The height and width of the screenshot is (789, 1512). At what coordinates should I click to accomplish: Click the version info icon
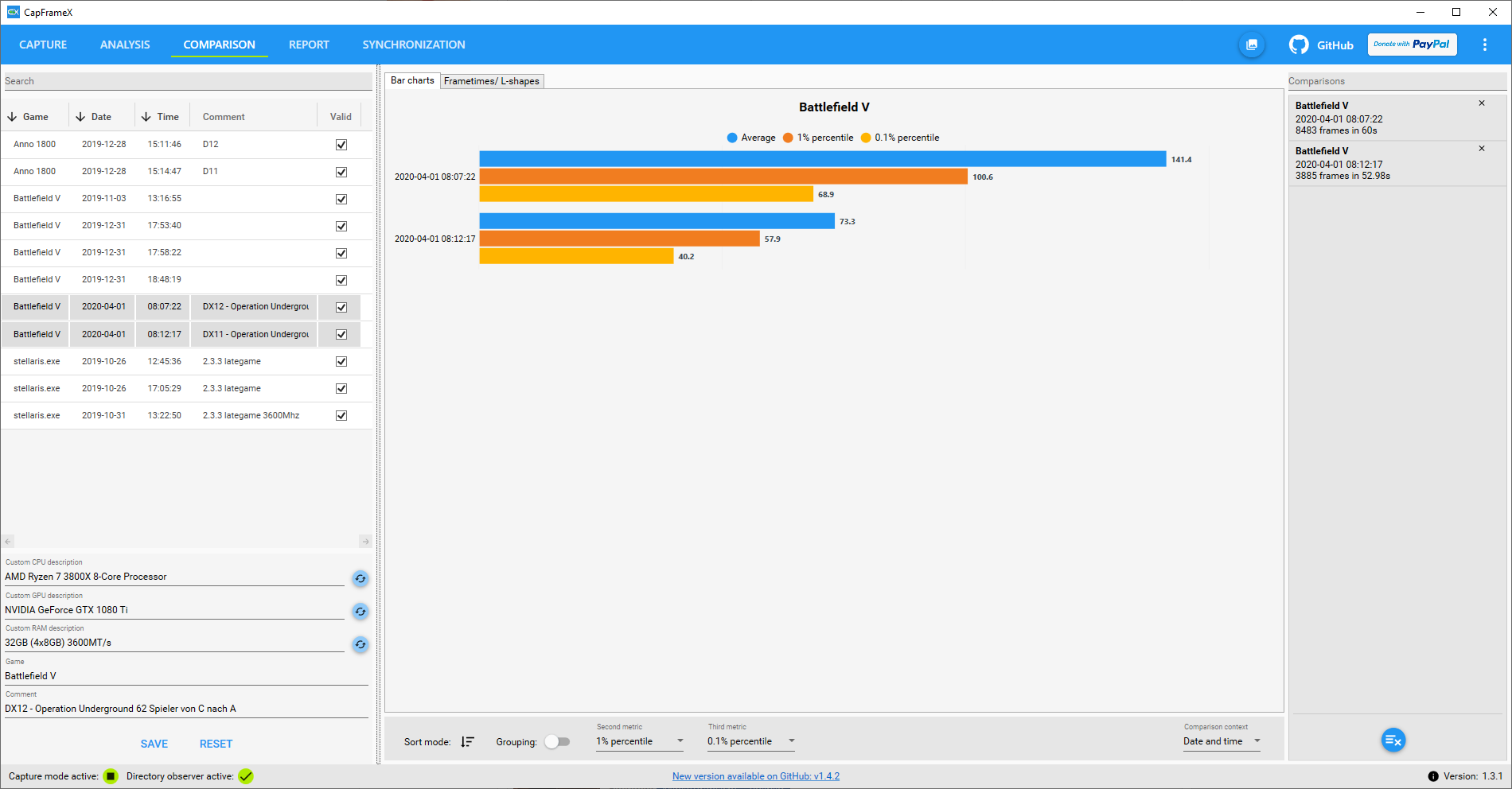(x=1433, y=776)
